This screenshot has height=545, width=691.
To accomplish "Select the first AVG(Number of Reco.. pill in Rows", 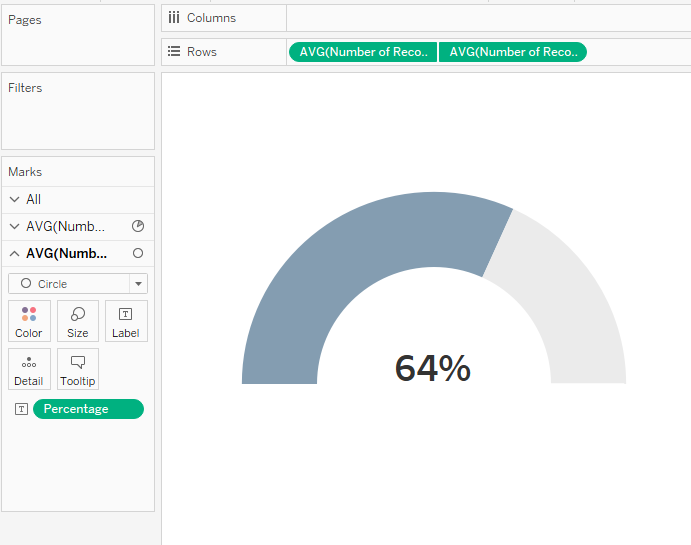I will 363,52.
